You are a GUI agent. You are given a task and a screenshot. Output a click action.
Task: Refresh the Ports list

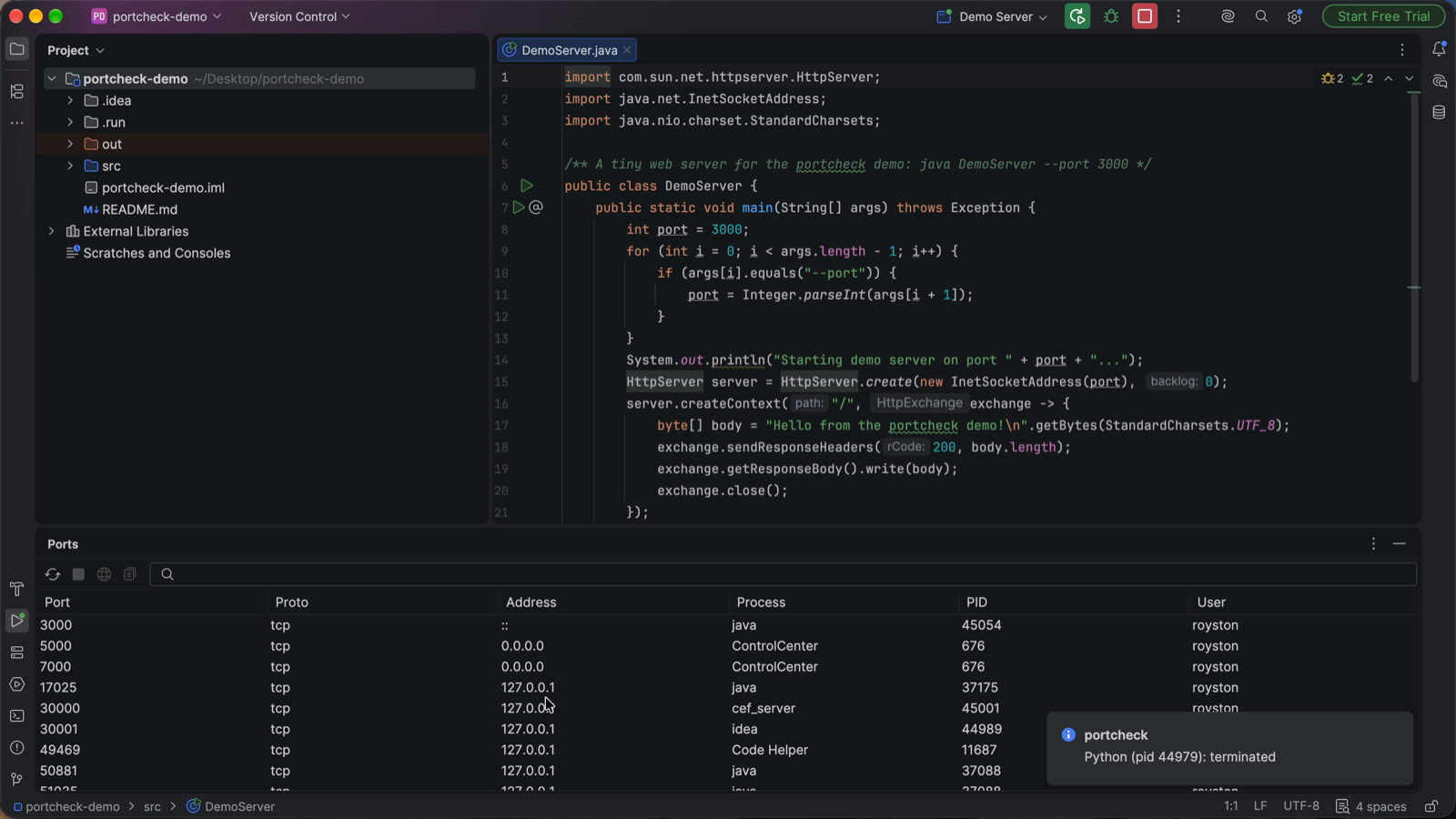pos(53,574)
